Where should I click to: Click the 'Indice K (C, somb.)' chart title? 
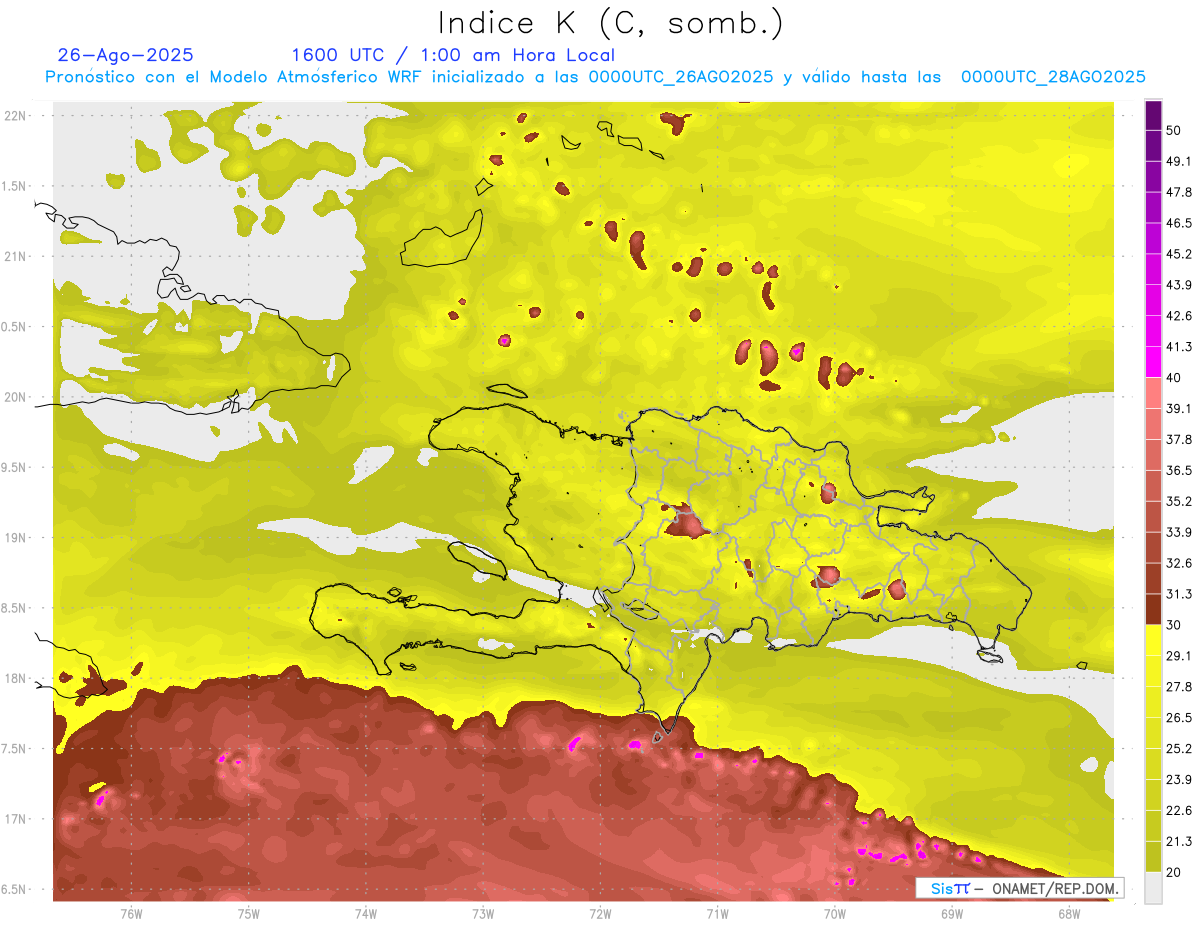pyautogui.click(x=611, y=23)
